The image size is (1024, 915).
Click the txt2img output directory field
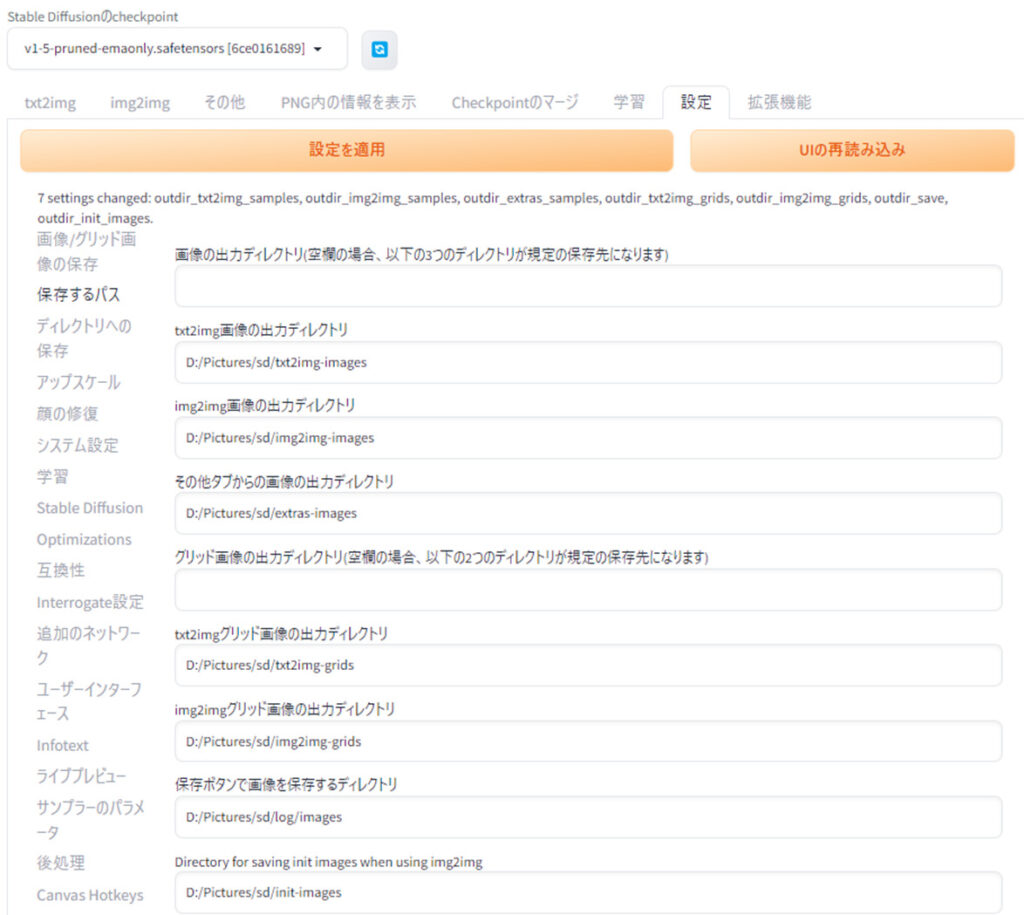tap(588, 363)
